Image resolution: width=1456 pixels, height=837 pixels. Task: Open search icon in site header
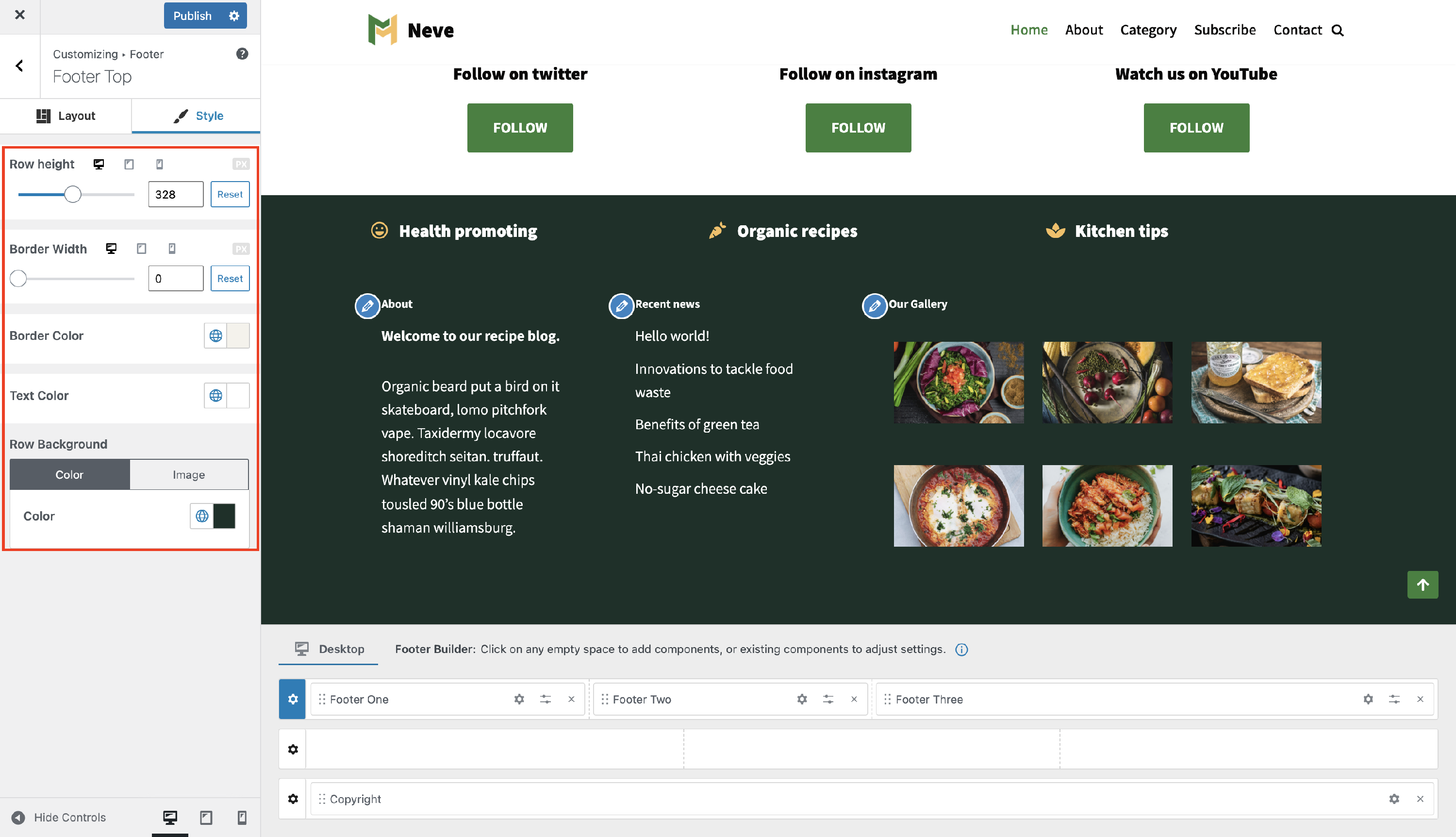(1338, 29)
